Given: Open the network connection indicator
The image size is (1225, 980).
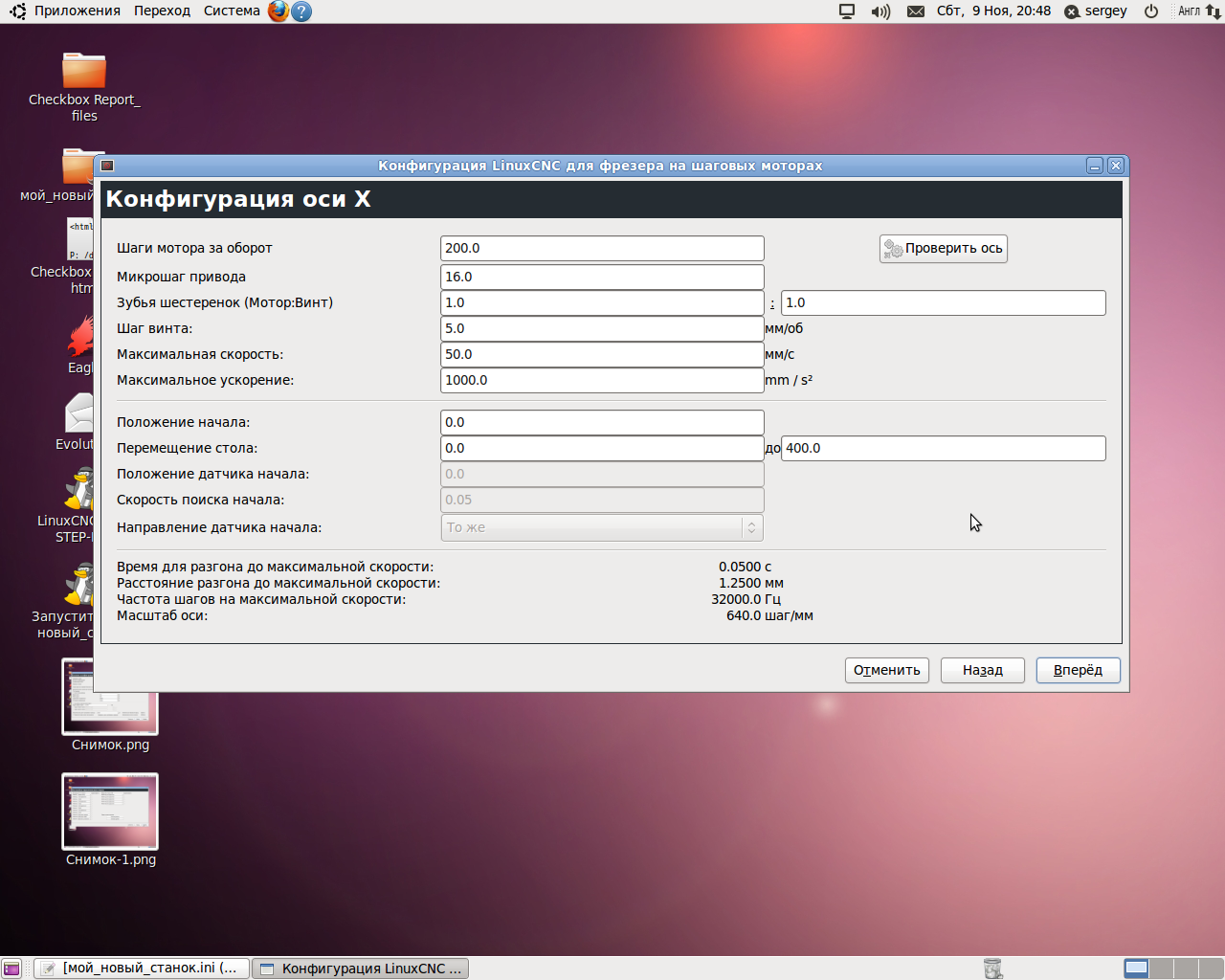Looking at the screenshot, I should click(x=1213, y=11).
